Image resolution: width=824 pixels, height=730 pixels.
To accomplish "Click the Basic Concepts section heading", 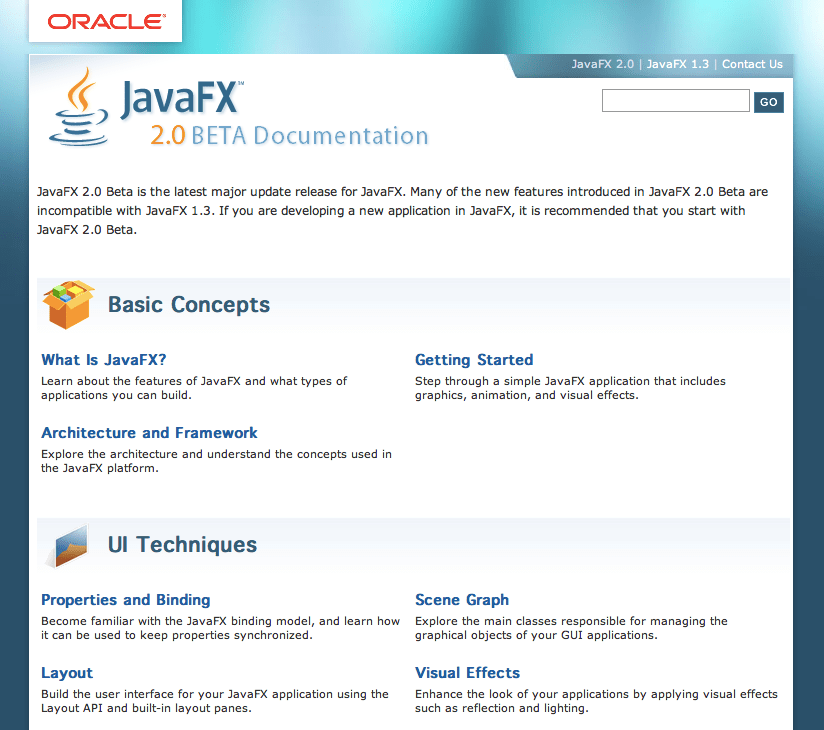I will click(x=188, y=305).
